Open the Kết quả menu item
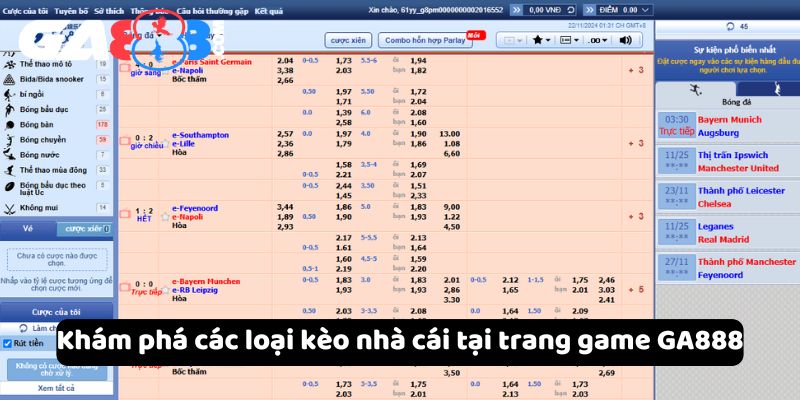The height and width of the screenshot is (400, 800). pos(268,11)
